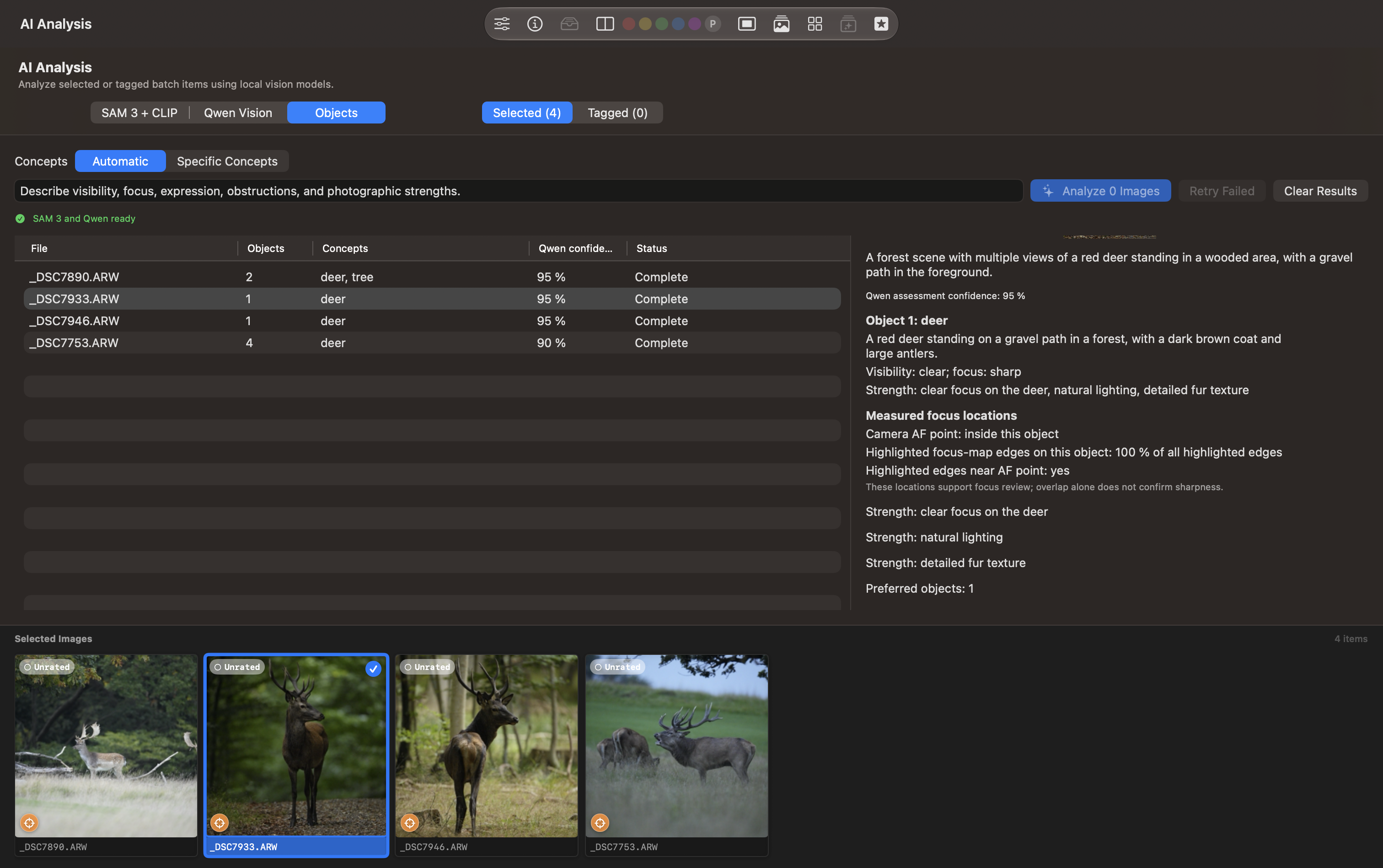Click the Clear Results button

click(1320, 191)
